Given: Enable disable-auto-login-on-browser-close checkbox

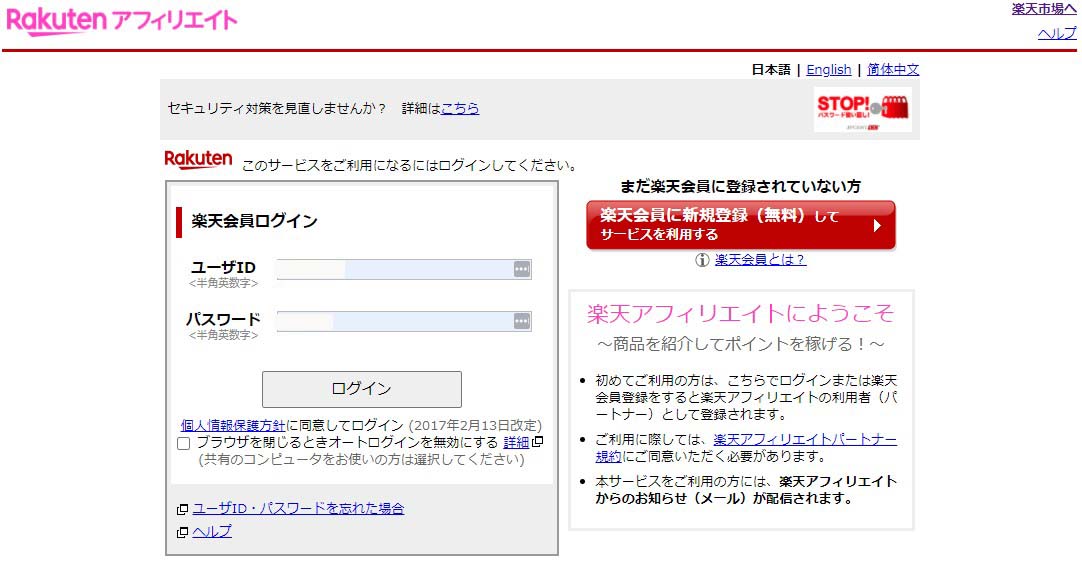Looking at the screenshot, I should [x=184, y=443].
